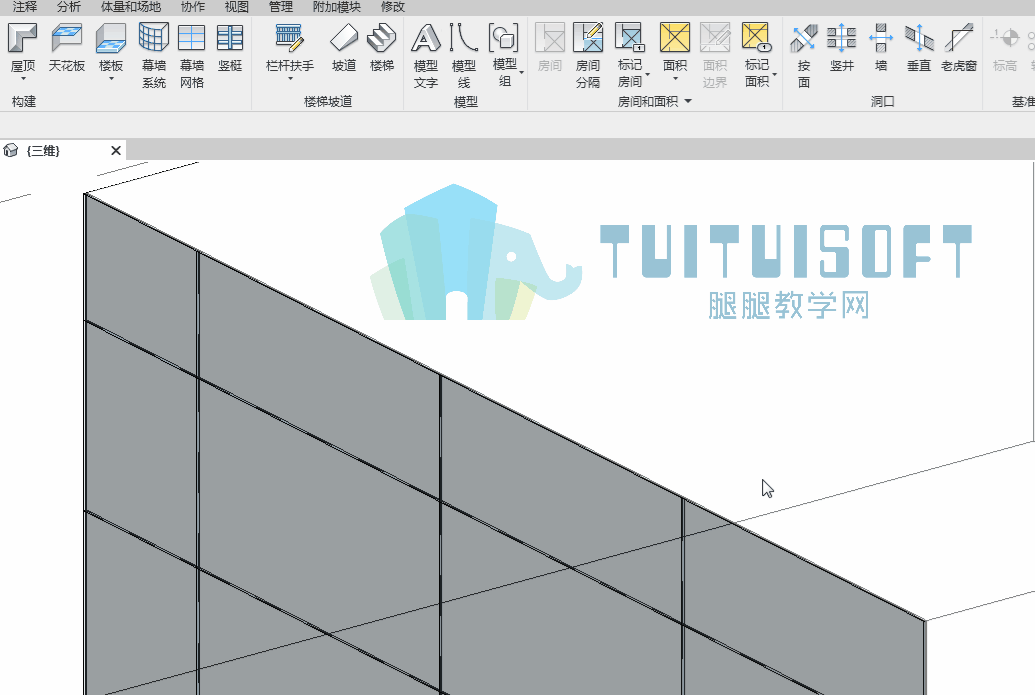Expand the 房间和面积 panel title dropdown

click(x=688, y=101)
